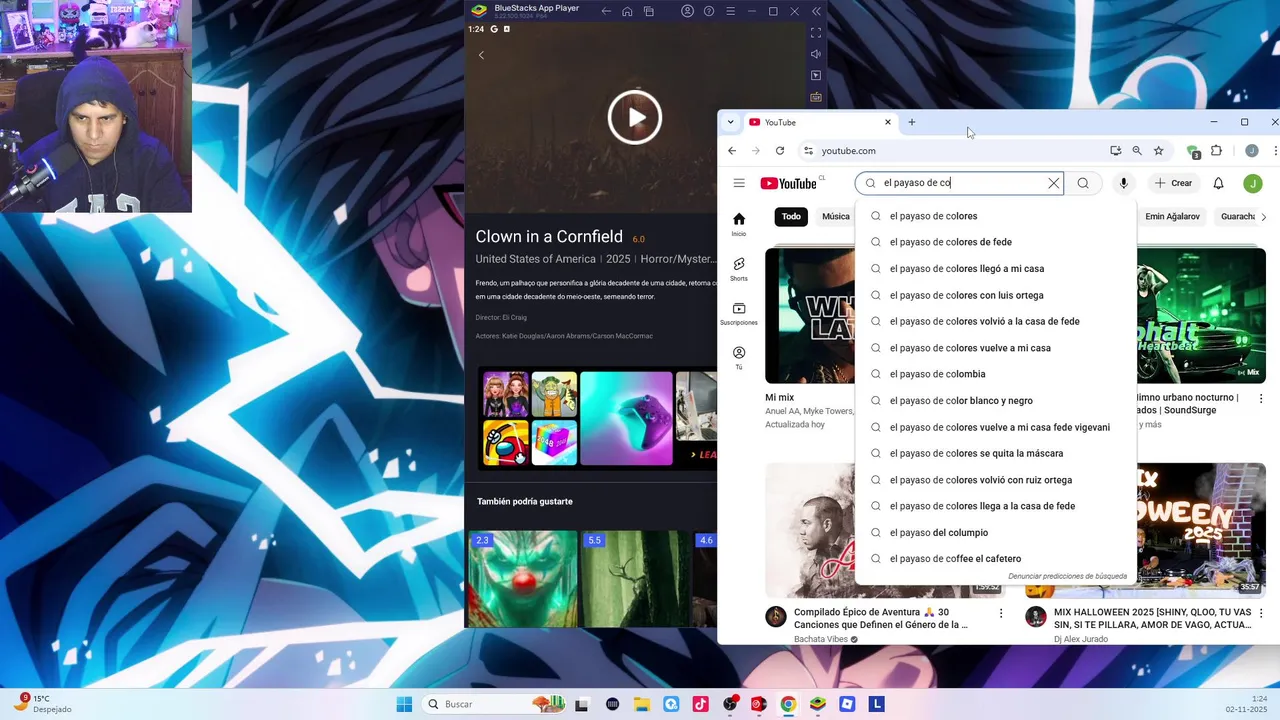Image resolution: width=1280 pixels, height=720 pixels.
Task: Open the Crear button
Action: pos(1173,183)
